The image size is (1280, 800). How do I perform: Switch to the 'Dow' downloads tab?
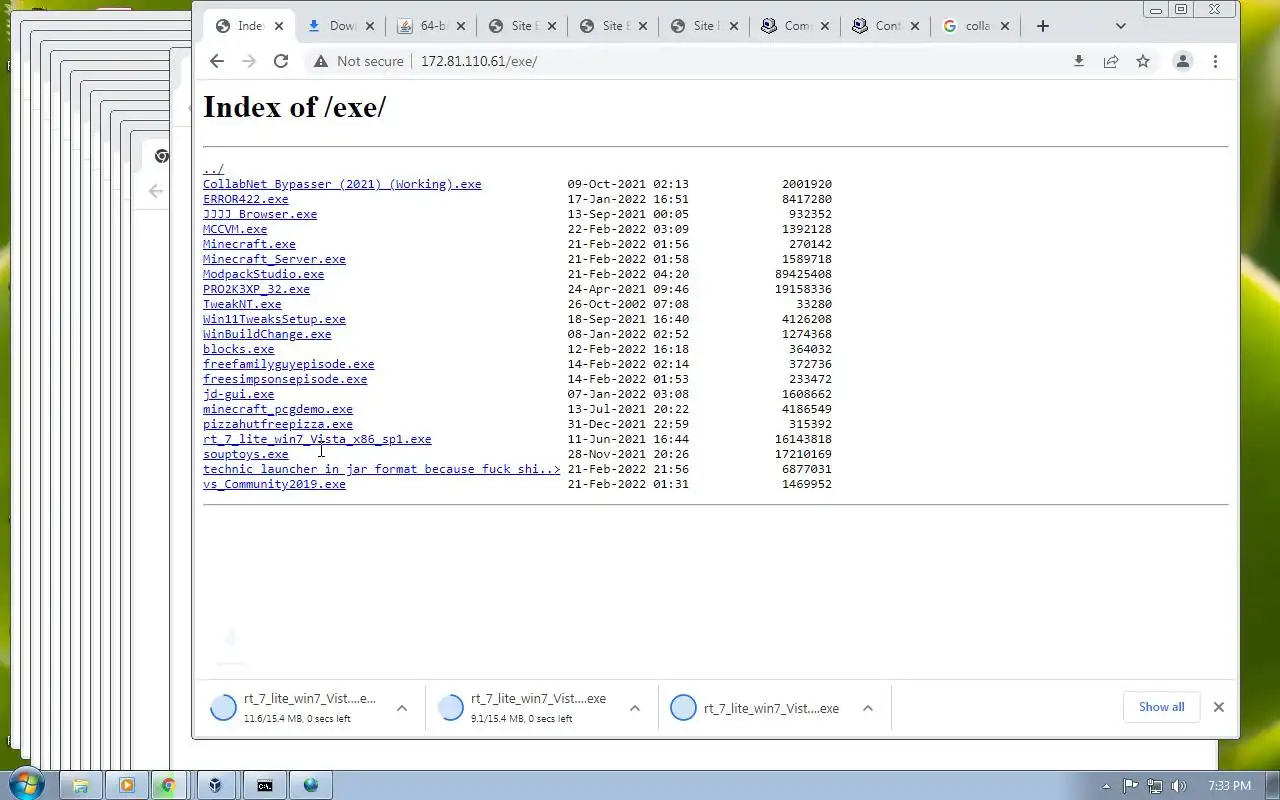[340, 26]
